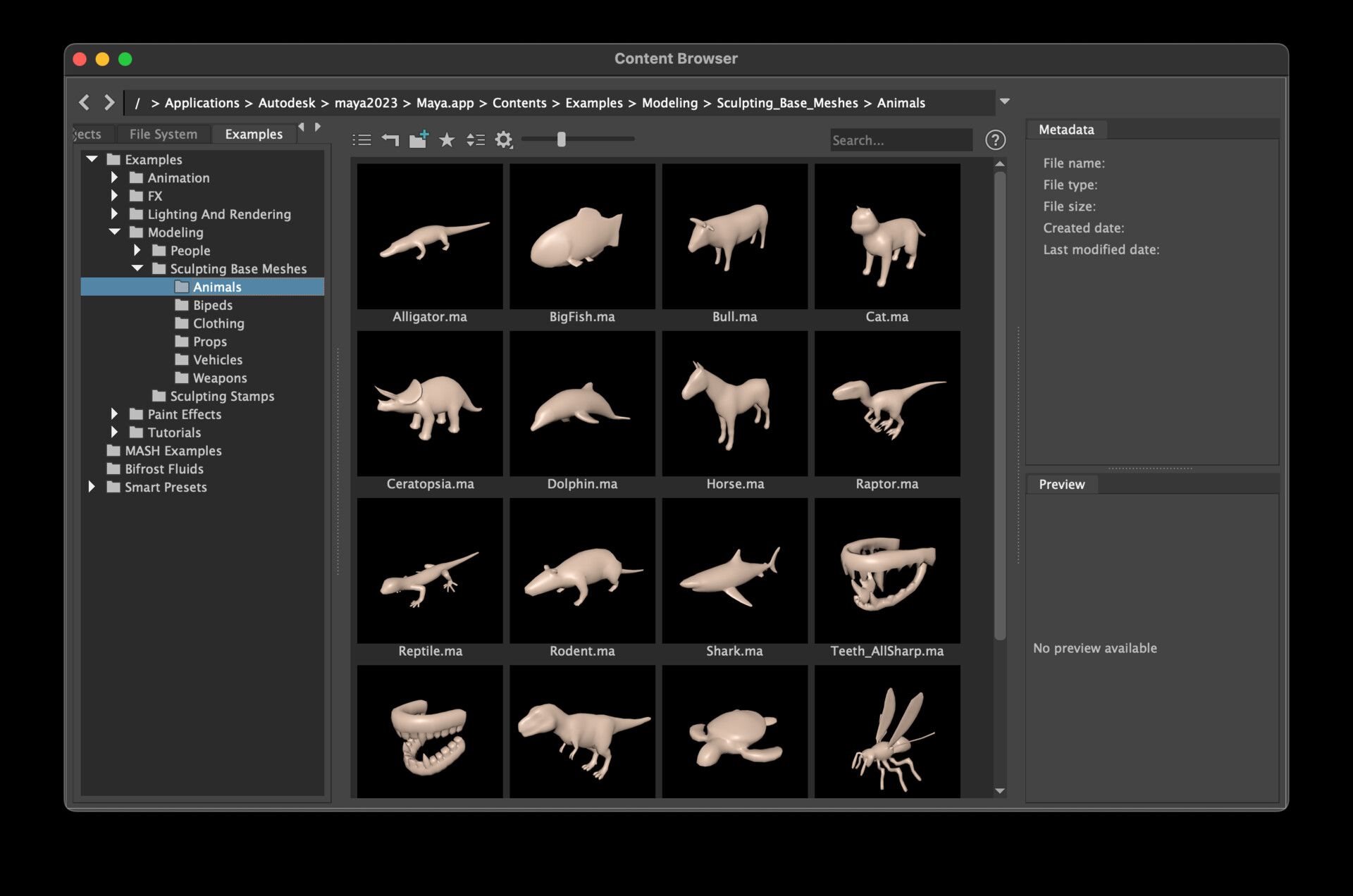Select the Metadata tab
Viewport: 1353px width, 896px height.
click(x=1066, y=130)
